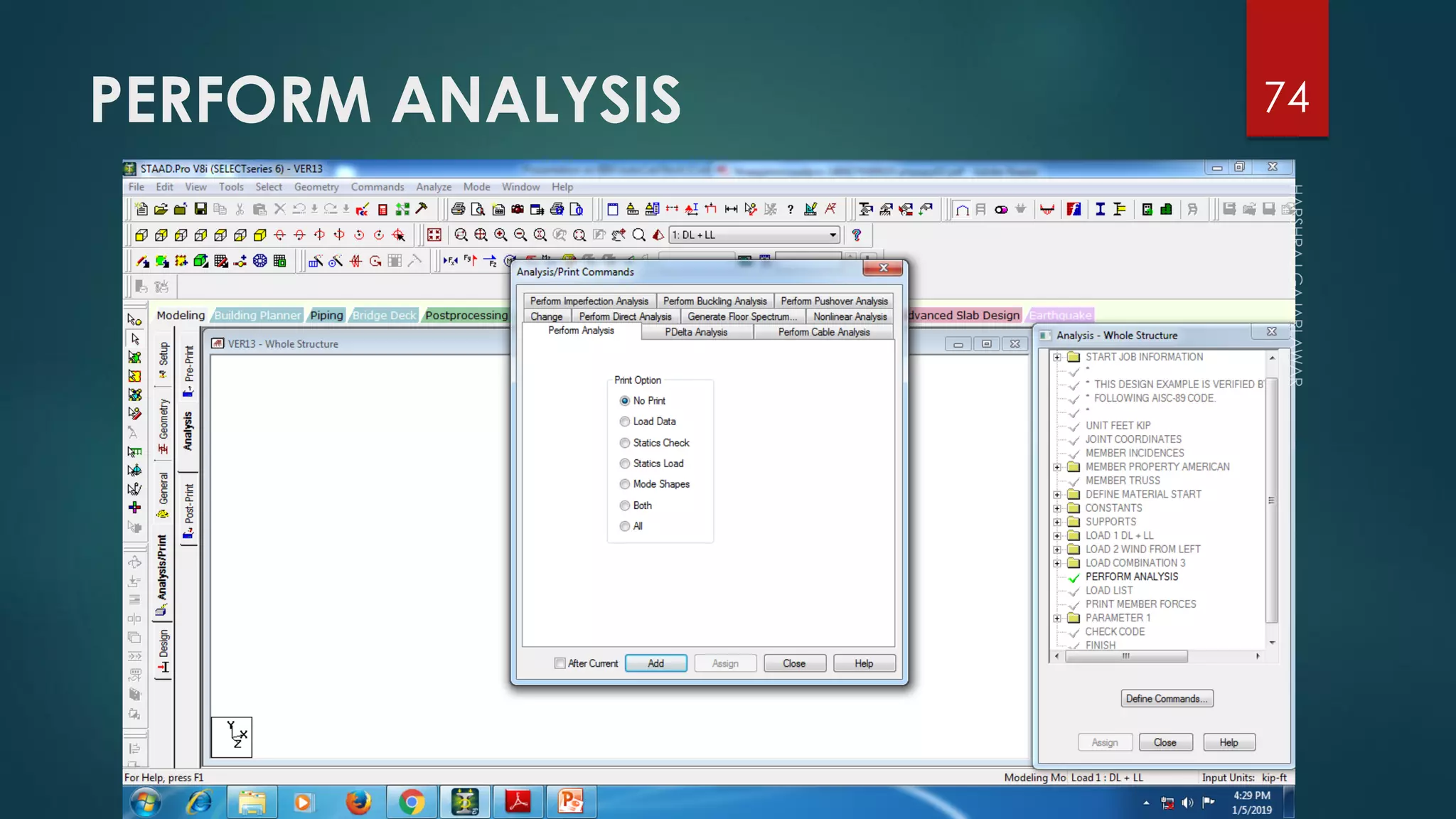
Task: Click the Define Commands... button
Action: click(x=1167, y=699)
